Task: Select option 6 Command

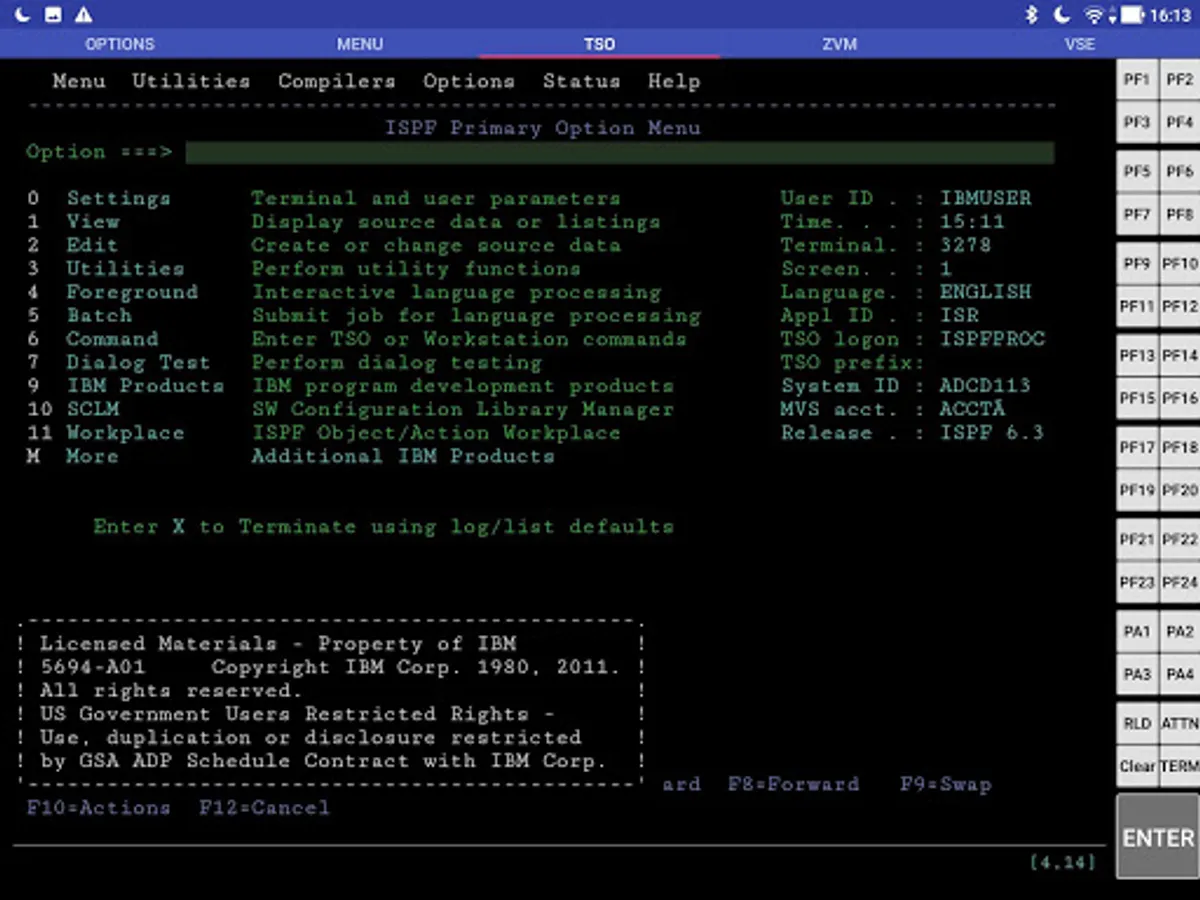Action: coord(112,339)
